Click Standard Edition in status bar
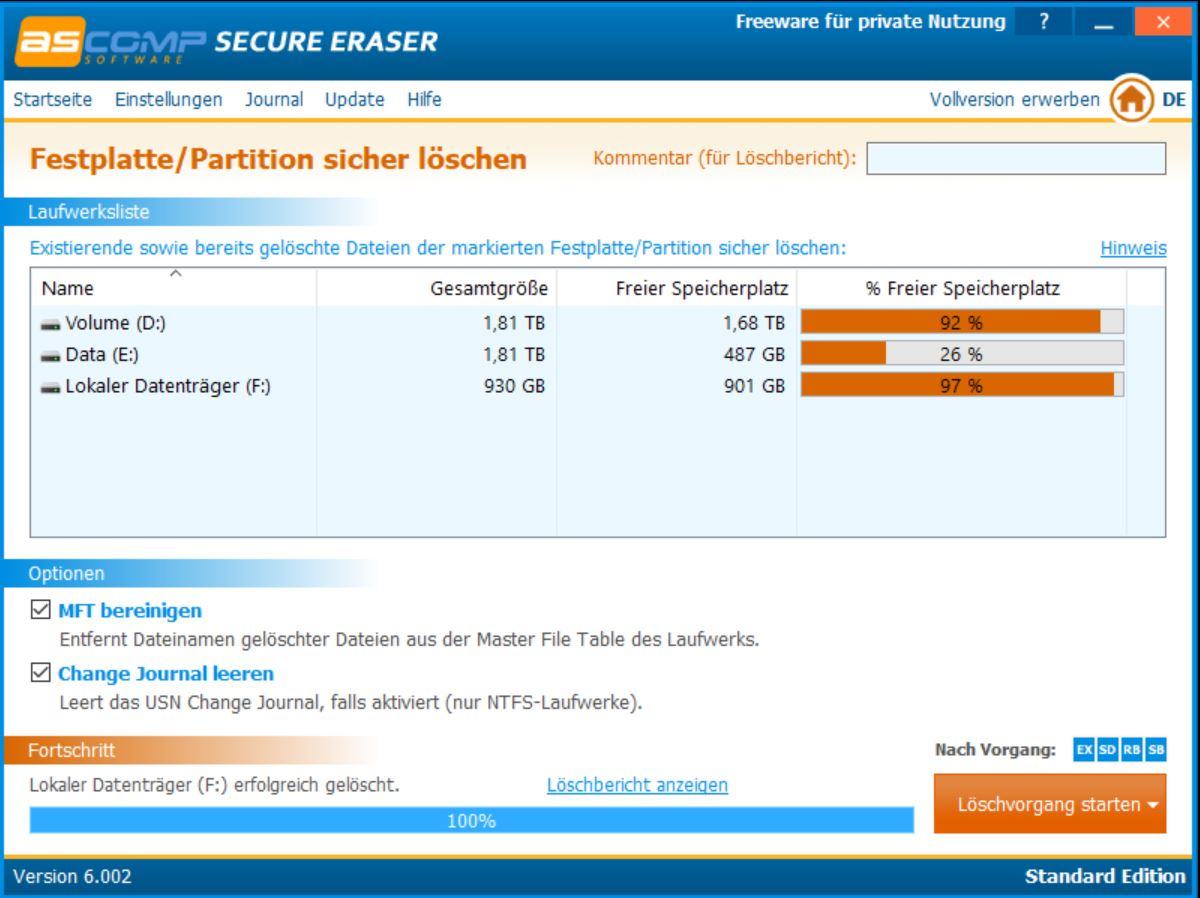The image size is (1200, 898). [x=1105, y=877]
